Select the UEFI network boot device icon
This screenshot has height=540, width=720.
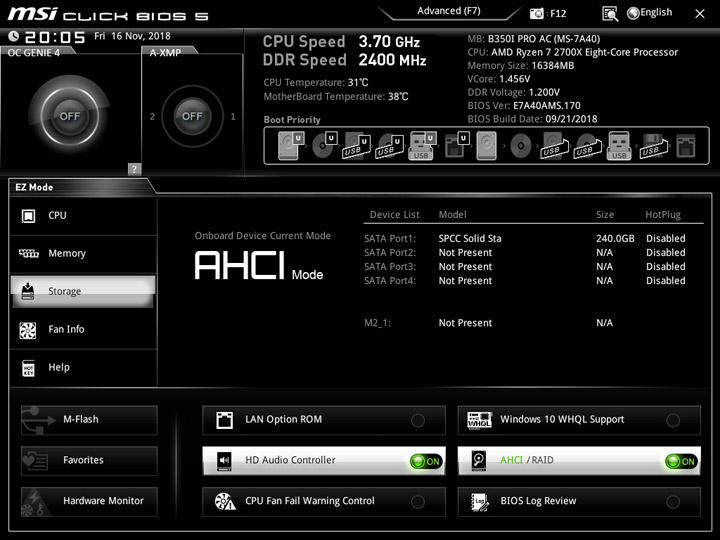pyautogui.click(x=456, y=146)
